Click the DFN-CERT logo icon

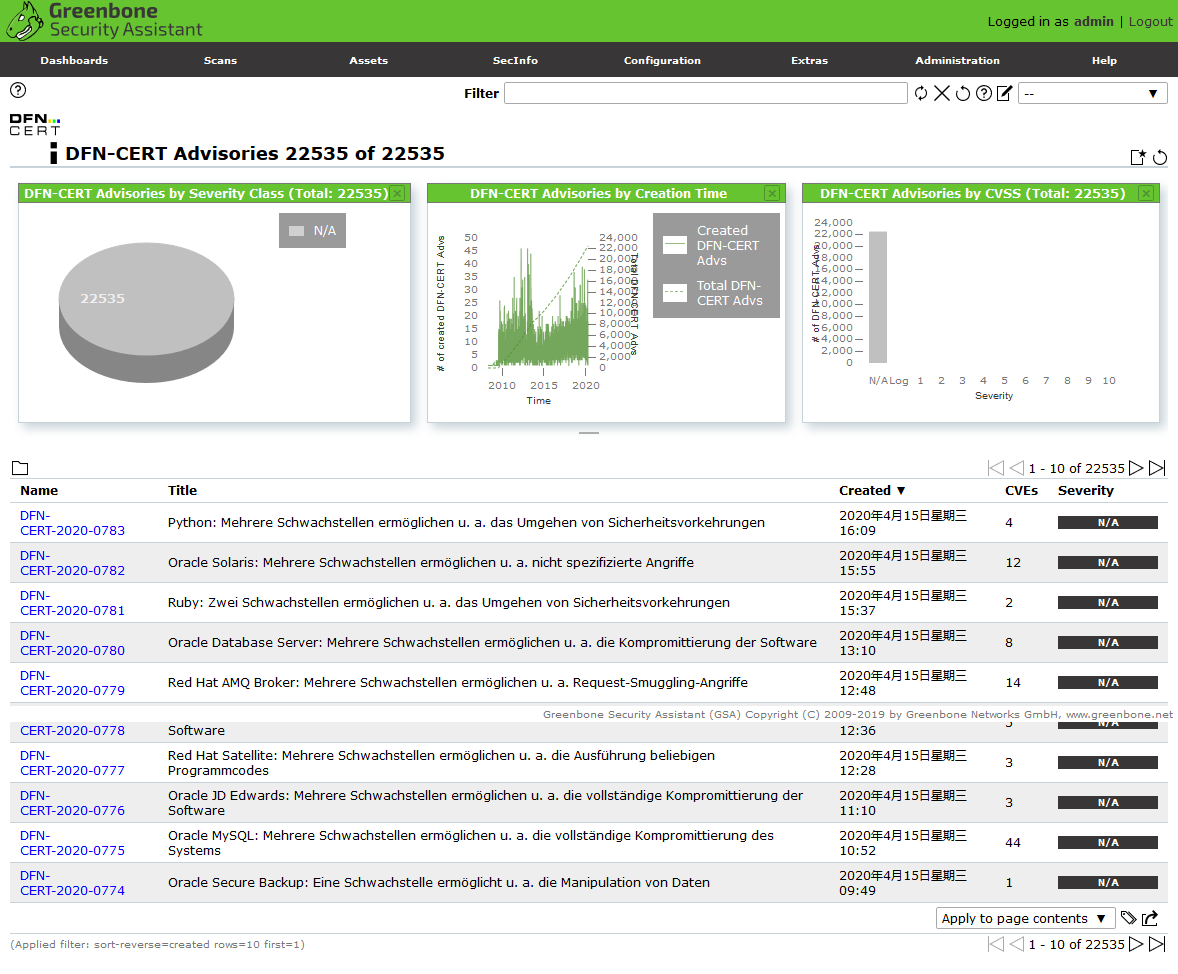click(x=35, y=124)
